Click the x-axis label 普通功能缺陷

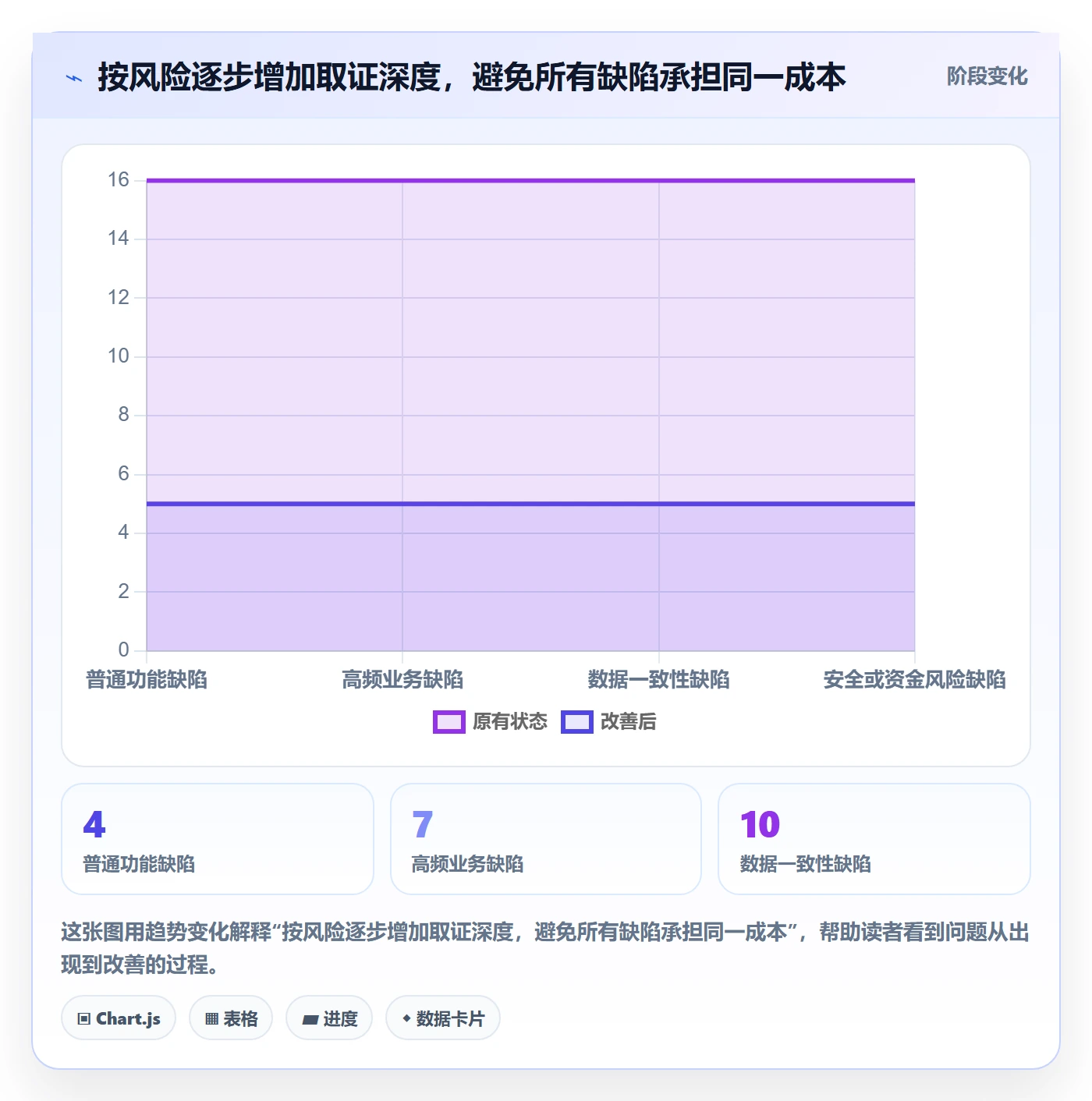click(147, 680)
